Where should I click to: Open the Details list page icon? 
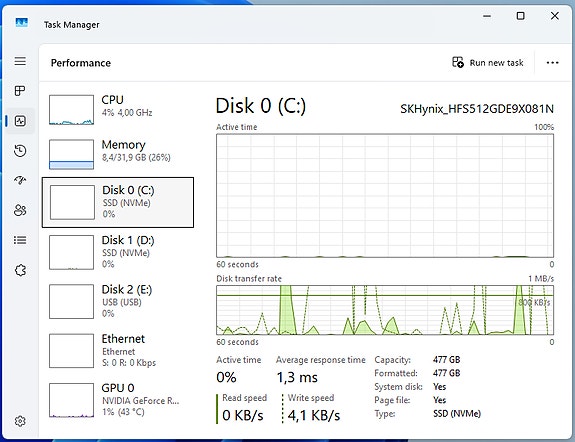[20, 240]
